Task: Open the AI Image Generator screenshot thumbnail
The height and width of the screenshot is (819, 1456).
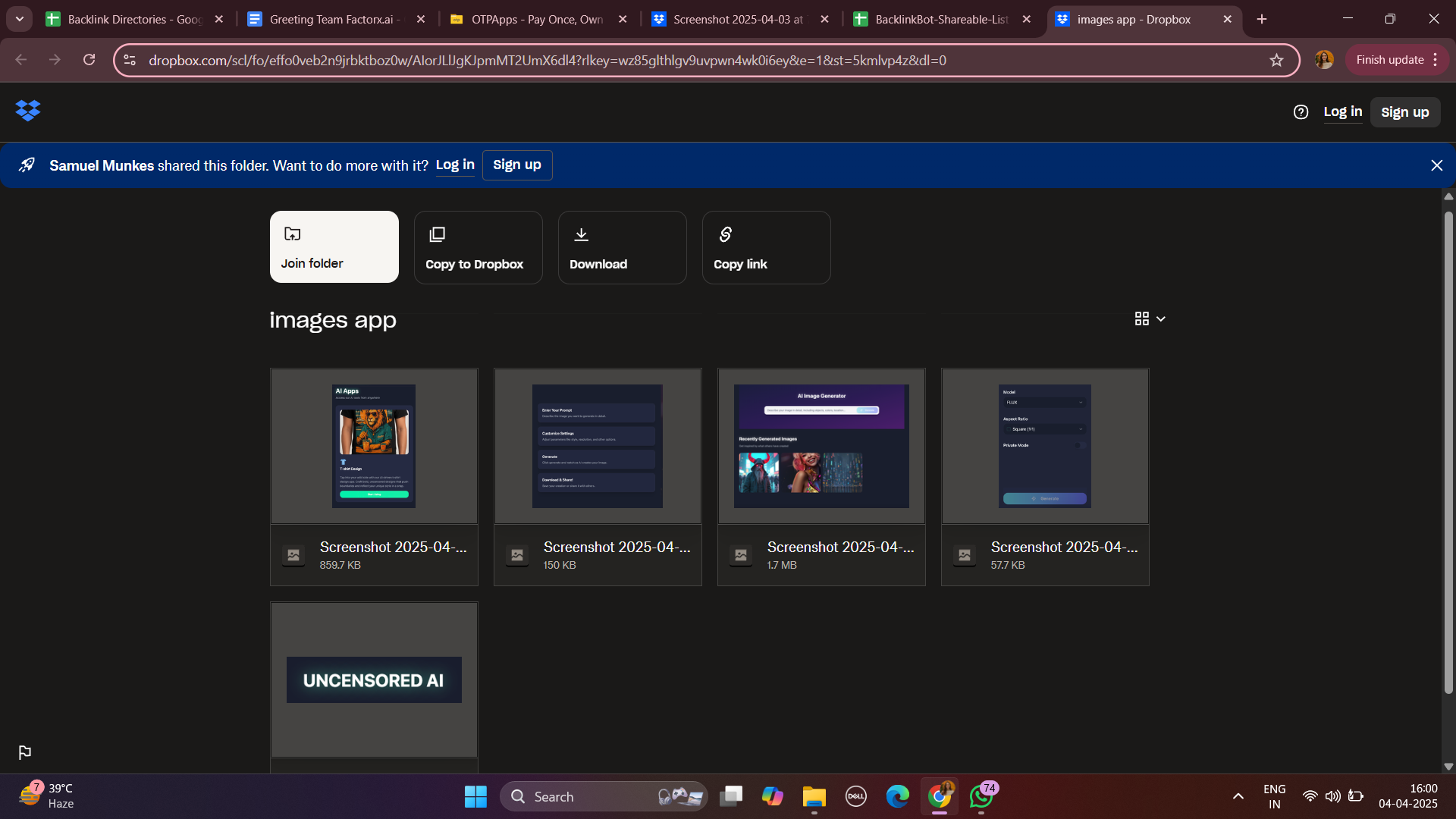Action: click(x=821, y=446)
